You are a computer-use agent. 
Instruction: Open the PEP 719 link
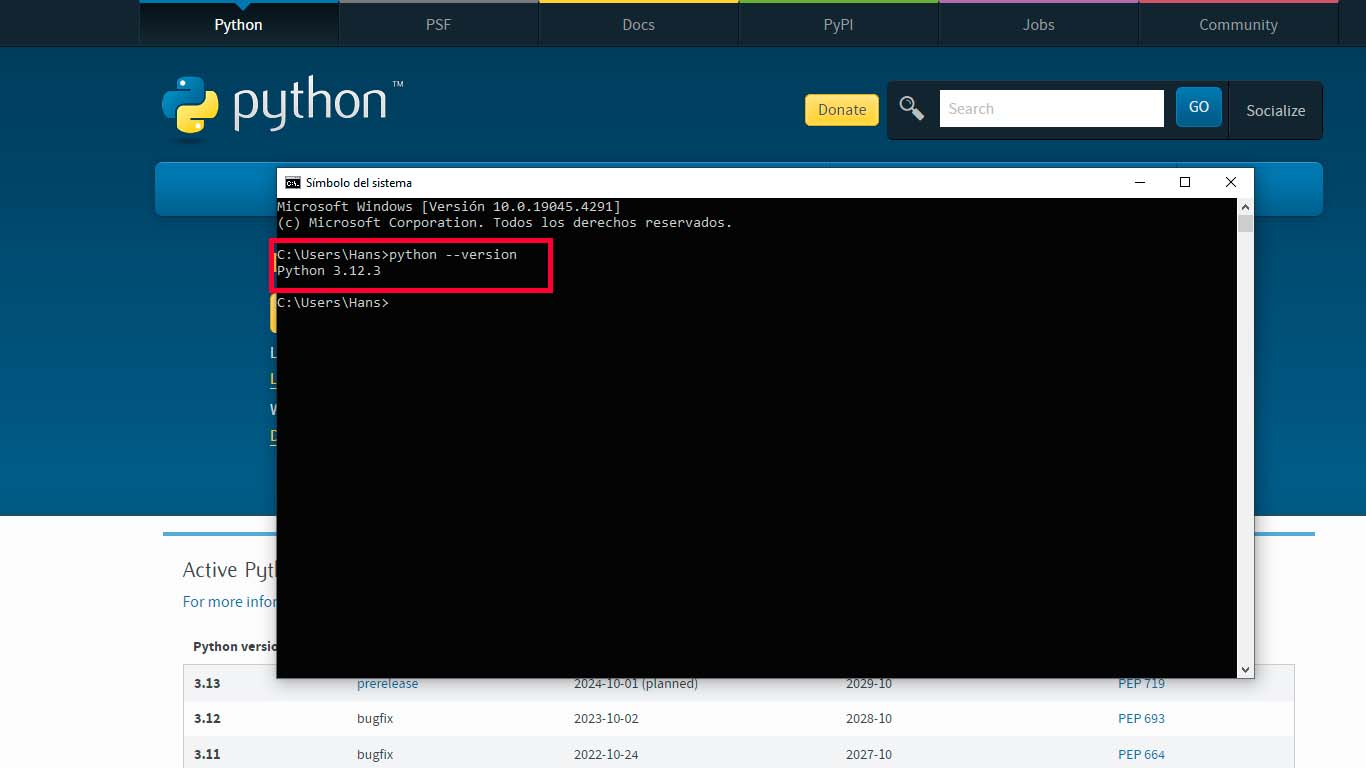pos(1141,684)
